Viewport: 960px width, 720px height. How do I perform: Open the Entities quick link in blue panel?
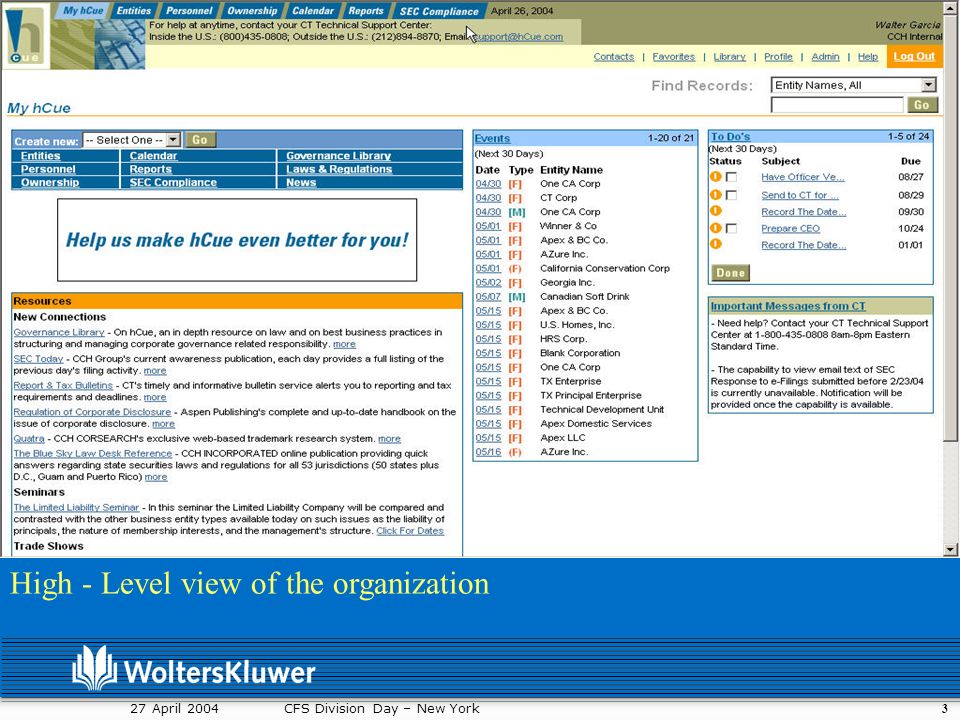click(x=40, y=156)
